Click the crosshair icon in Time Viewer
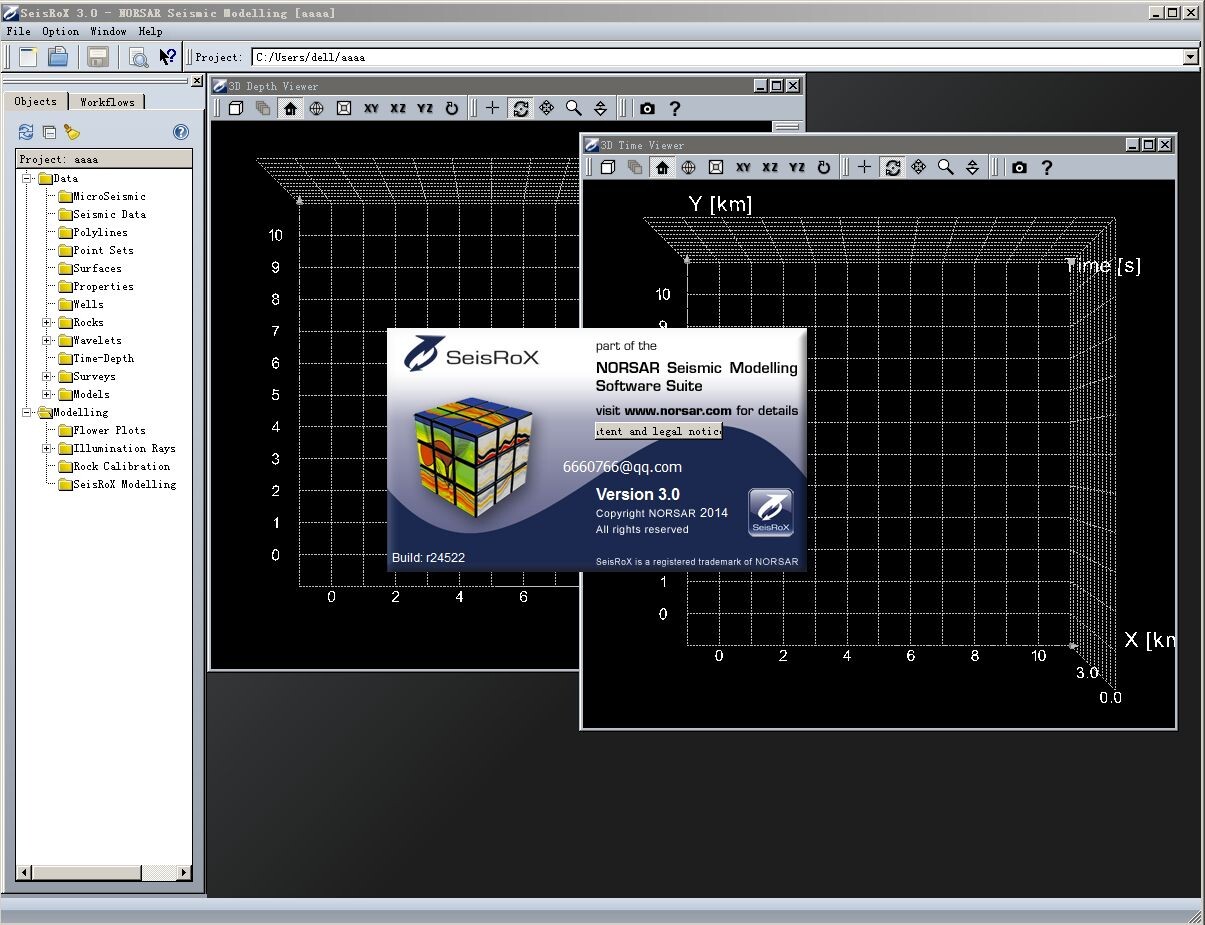The image size is (1205, 925). pyautogui.click(x=864, y=167)
